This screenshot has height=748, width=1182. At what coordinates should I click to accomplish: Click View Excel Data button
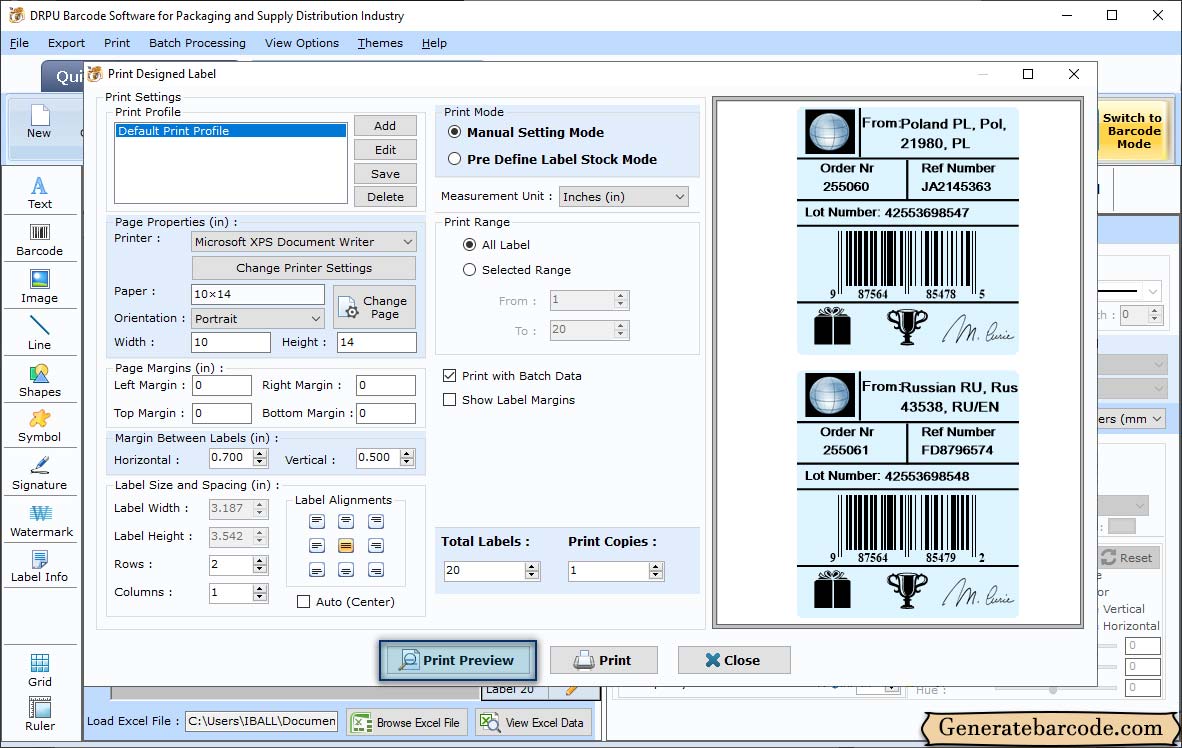pyautogui.click(x=532, y=722)
